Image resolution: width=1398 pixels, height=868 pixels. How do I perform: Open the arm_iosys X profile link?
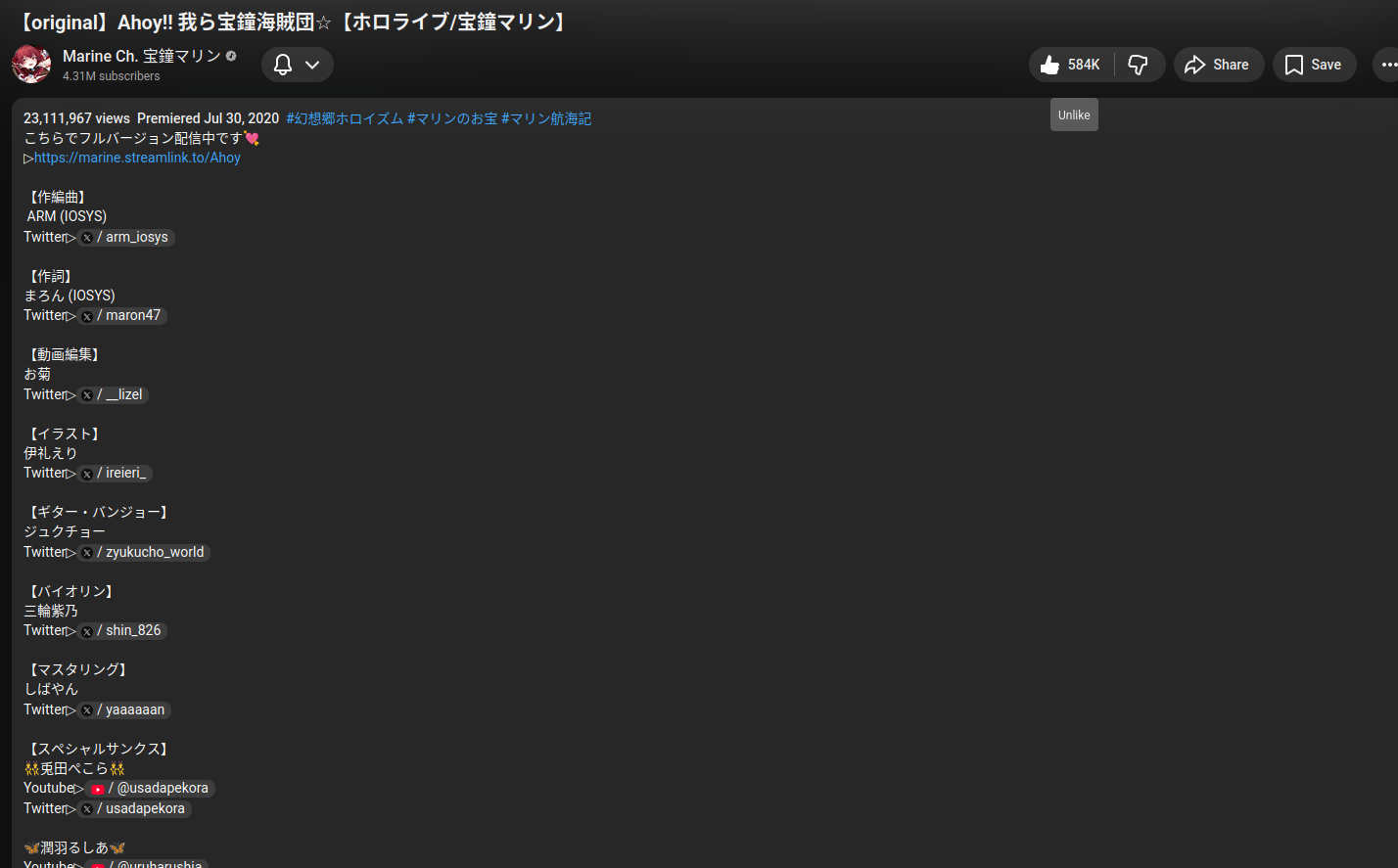click(x=126, y=237)
